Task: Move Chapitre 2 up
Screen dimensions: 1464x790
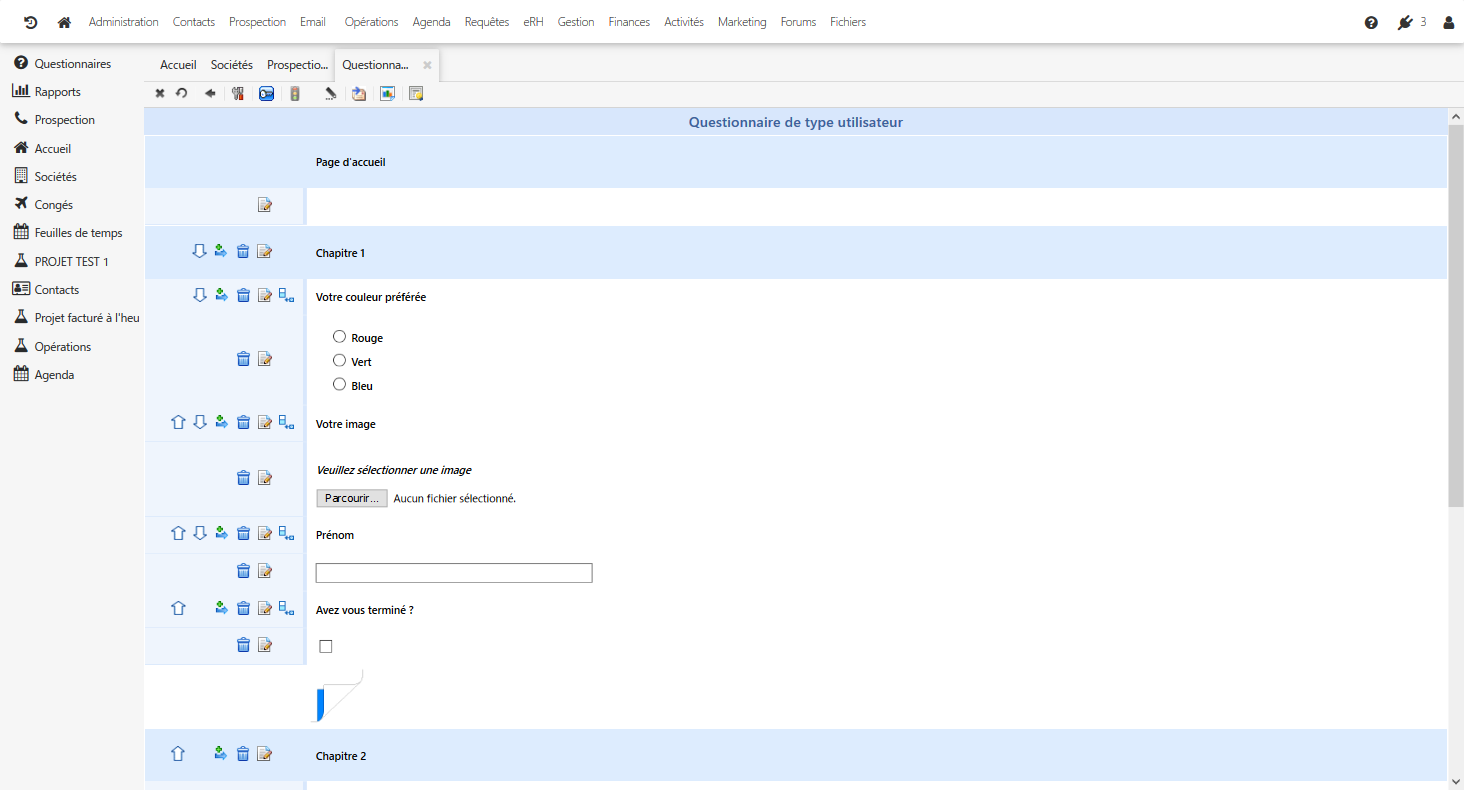Action: pyautogui.click(x=178, y=754)
